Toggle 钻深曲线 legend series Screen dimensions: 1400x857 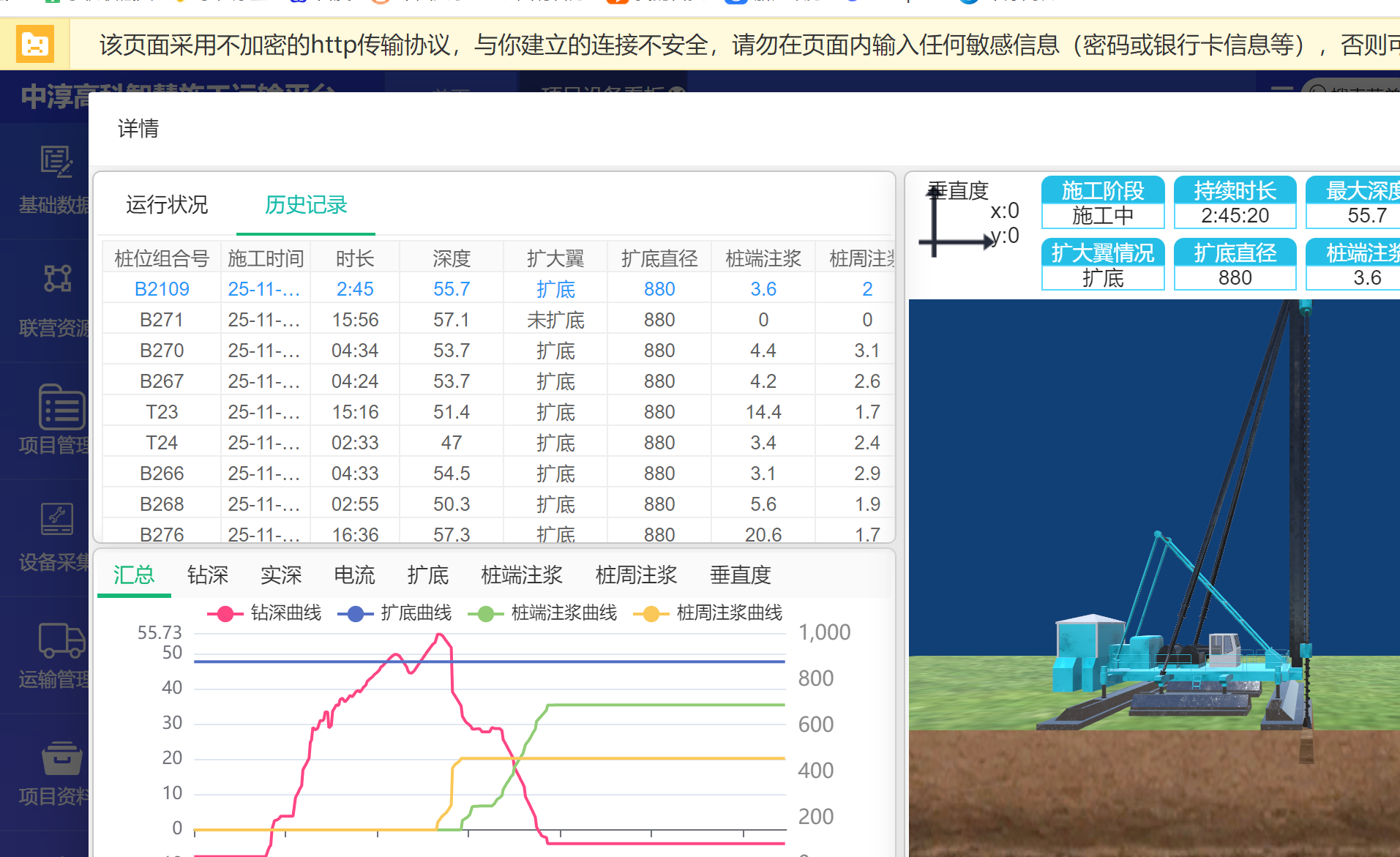pos(265,613)
